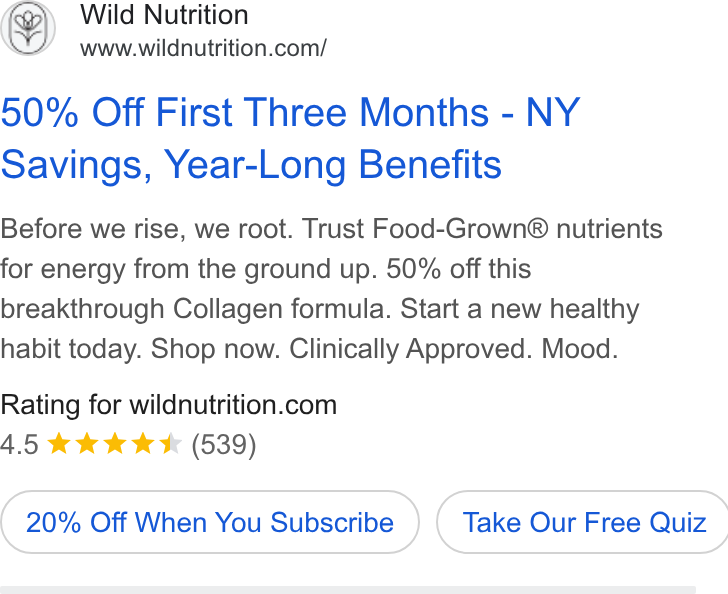This screenshot has width=728, height=594.
Task: Click the second gold rating star
Action: [87, 443]
